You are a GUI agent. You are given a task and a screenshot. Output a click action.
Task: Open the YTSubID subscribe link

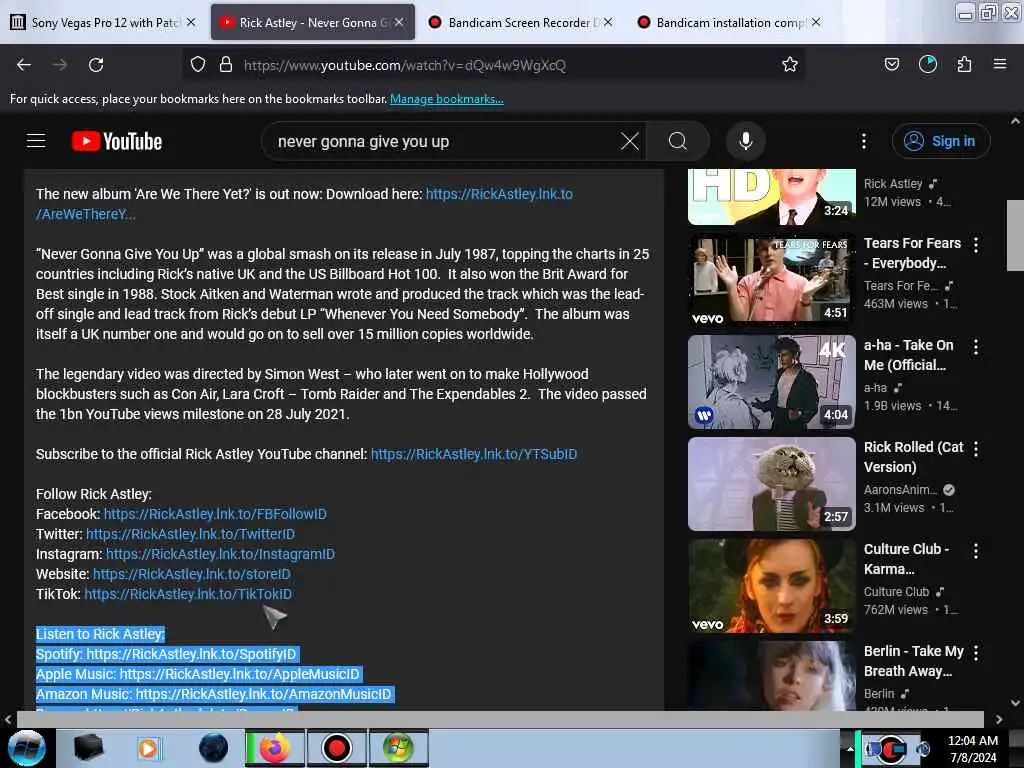(473, 454)
